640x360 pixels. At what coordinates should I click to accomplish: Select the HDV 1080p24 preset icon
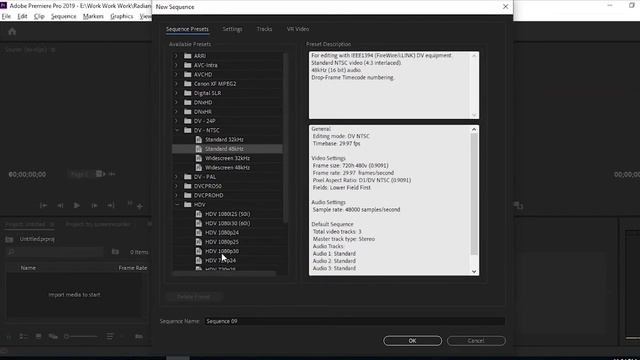click(199, 232)
